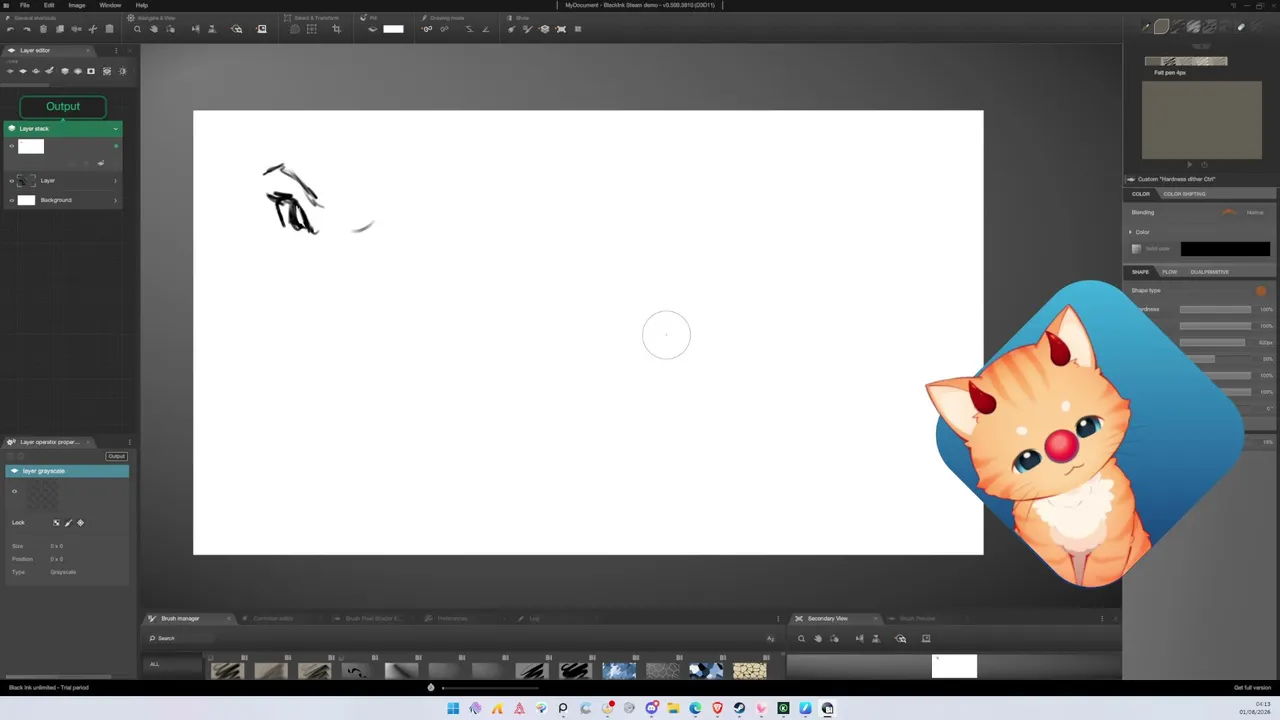Click the Redo arrow in General shortcuts
The height and width of the screenshot is (720, 1280).
(x=27, y=29)
